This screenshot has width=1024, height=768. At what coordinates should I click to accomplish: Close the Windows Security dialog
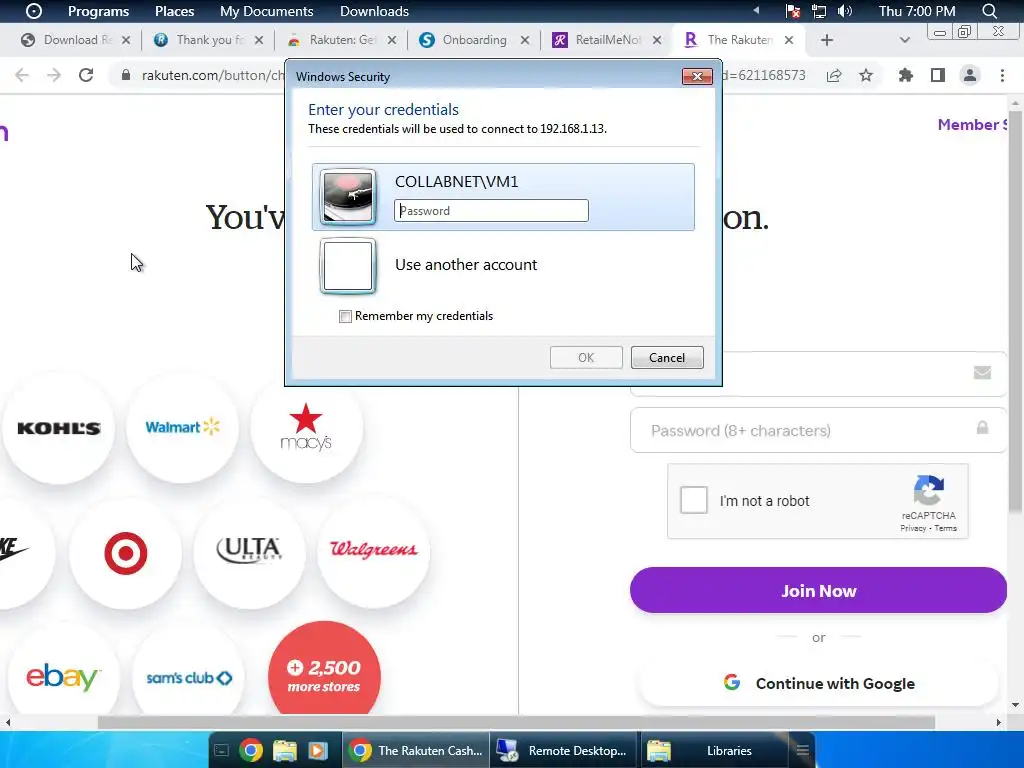(x=697, y=76)
